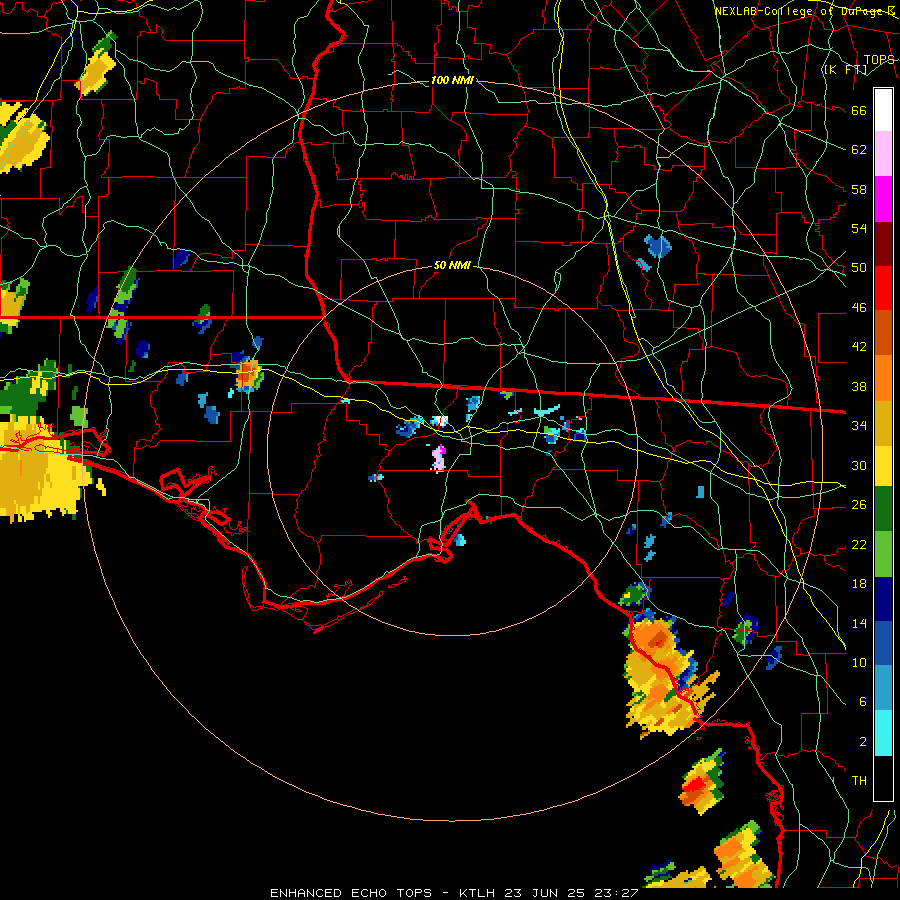Click the "KTLH" station identifier in caption
The height and width of the screenshot is (900, 900).
[x=476, y=893]
